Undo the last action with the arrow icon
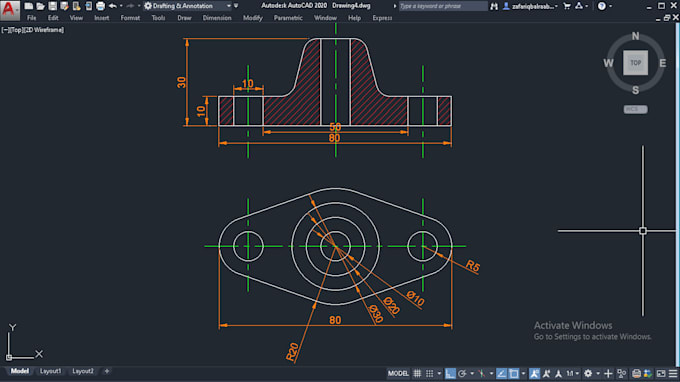Image resolution: width=680 pixels, height=382 pixels. 113,6
